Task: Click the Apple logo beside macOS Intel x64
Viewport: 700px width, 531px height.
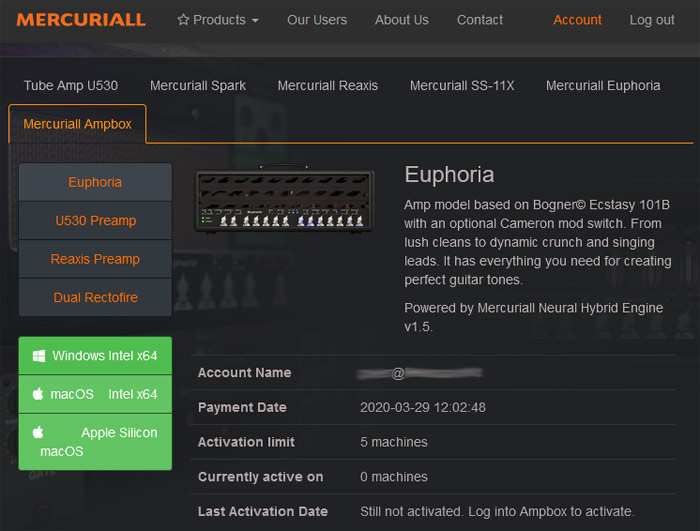Action: [x=37, y=394]
